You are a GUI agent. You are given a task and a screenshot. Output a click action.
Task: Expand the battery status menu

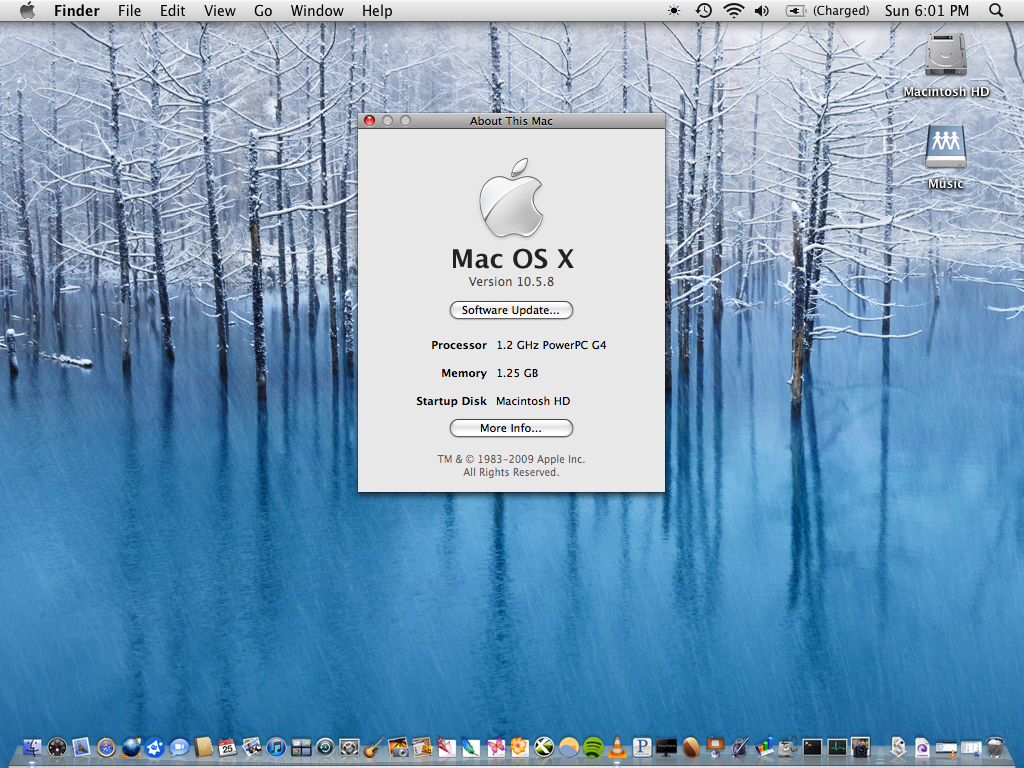[x=796, y=11]
